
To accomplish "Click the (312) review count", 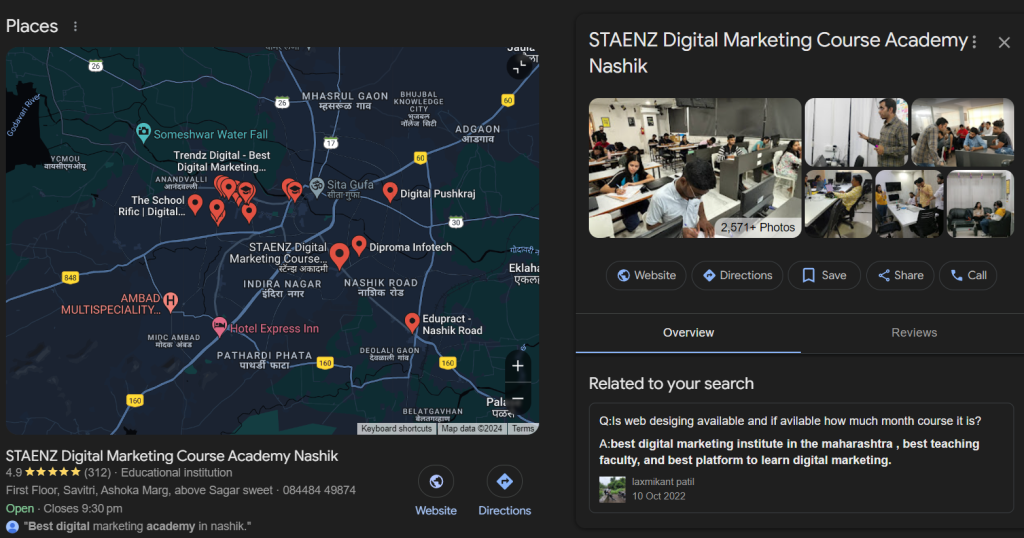I will pyautogui.click(x=97, y=473).
